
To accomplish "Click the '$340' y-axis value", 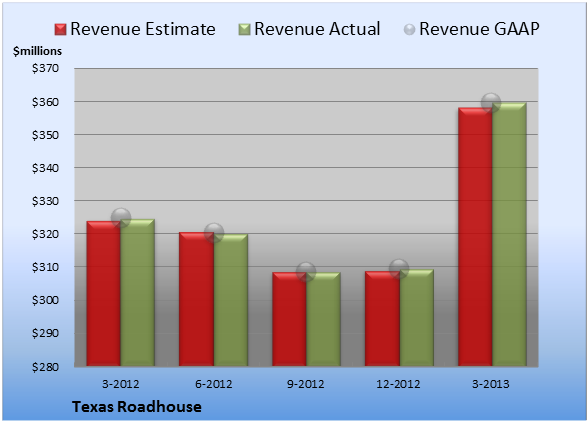I will [x=45, y=168].
